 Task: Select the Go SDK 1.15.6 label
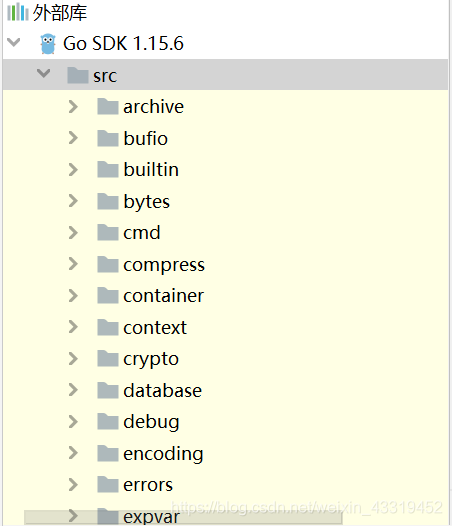point(123,44)
